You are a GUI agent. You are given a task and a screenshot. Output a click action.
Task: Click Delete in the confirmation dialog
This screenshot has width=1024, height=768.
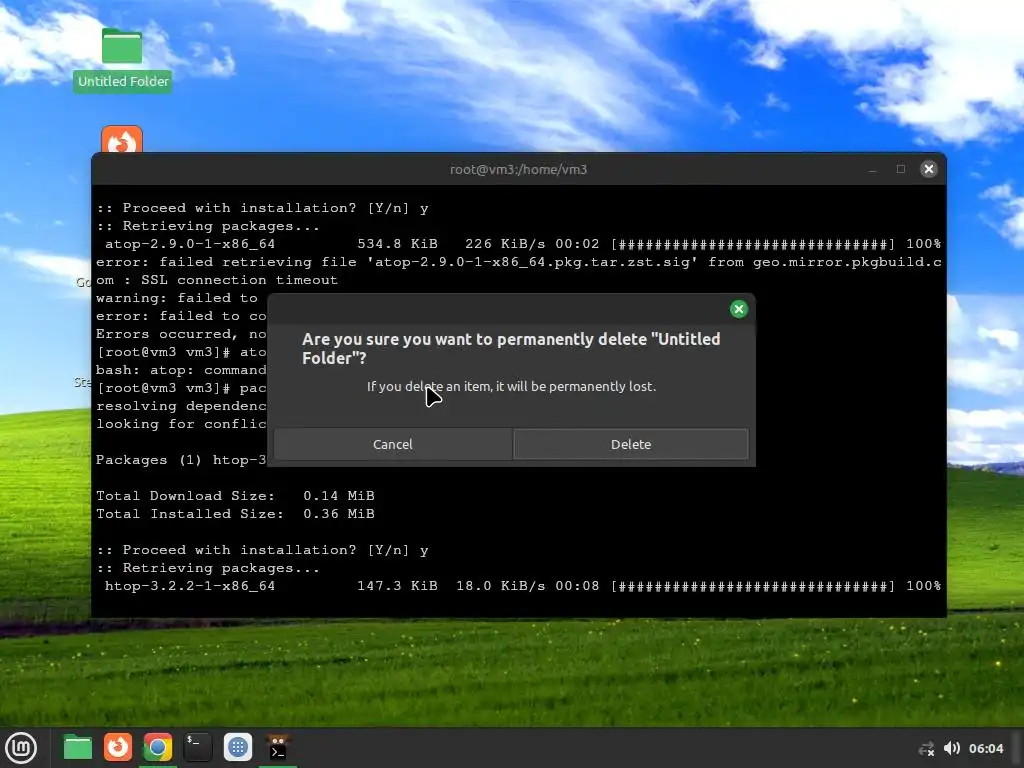click(x=630, y=444)
